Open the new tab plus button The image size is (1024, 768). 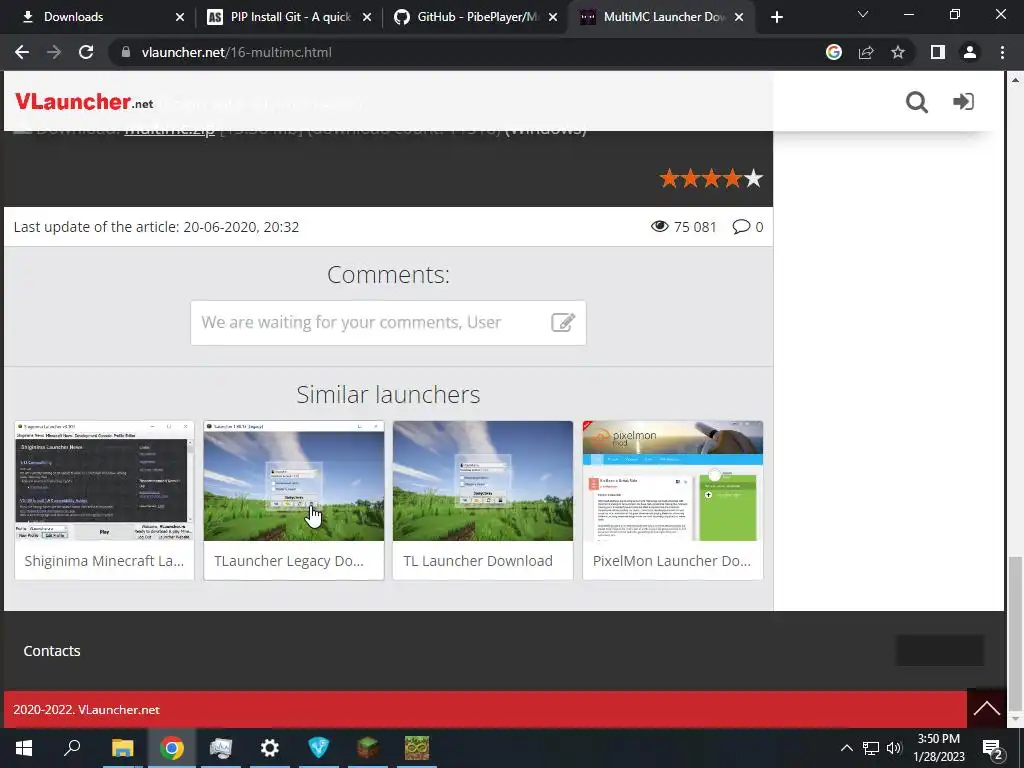tap(776, 17)
